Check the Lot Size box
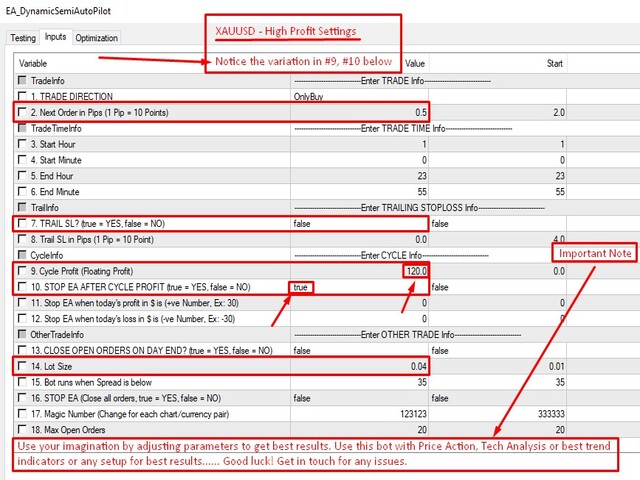640x480 pixels. coord(22,366)
